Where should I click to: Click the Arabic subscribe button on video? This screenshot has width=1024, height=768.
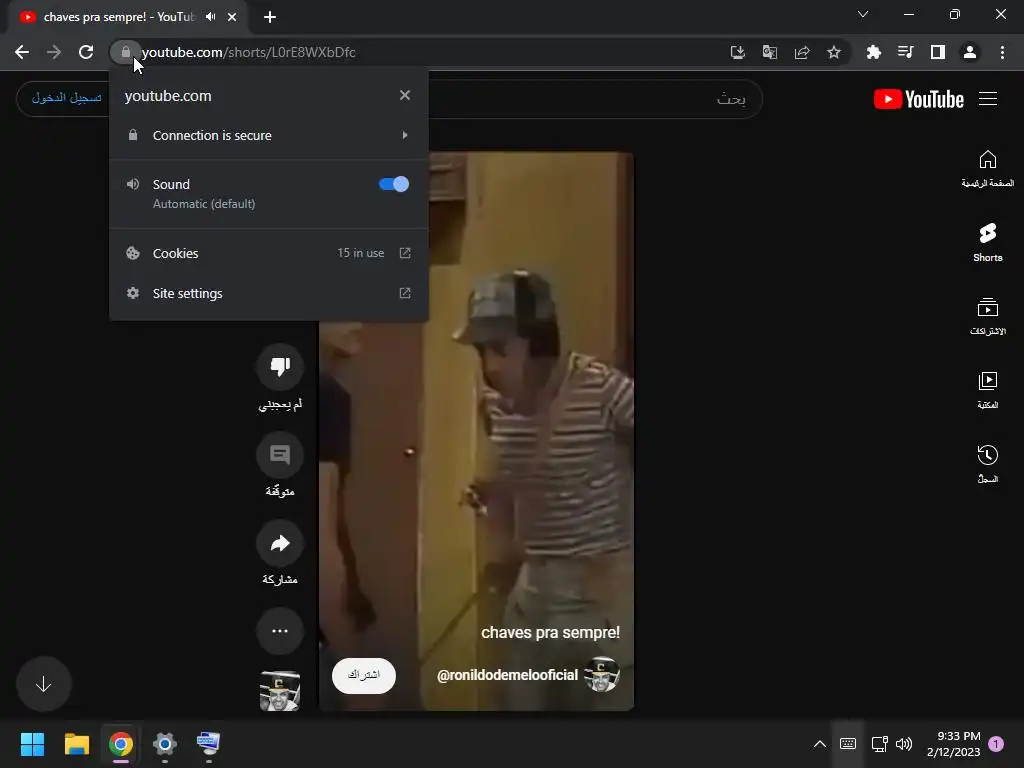pos(364,675)
